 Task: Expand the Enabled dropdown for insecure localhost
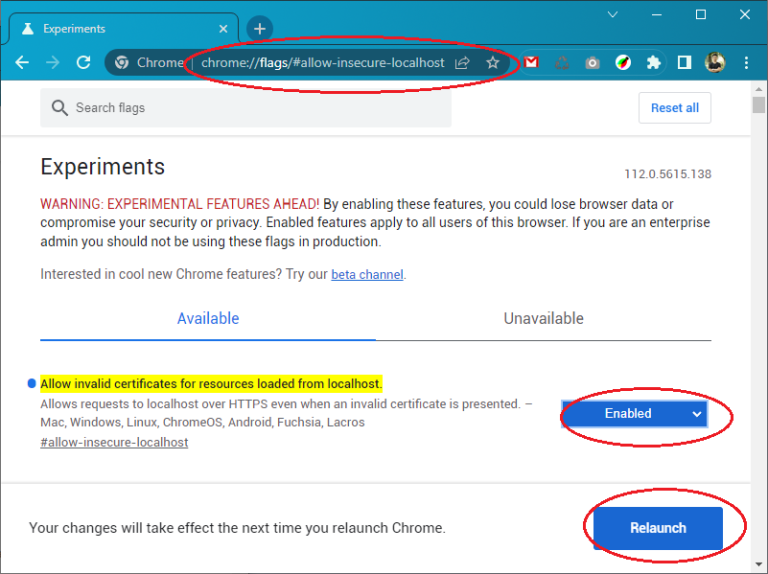[x=634, y=413]
